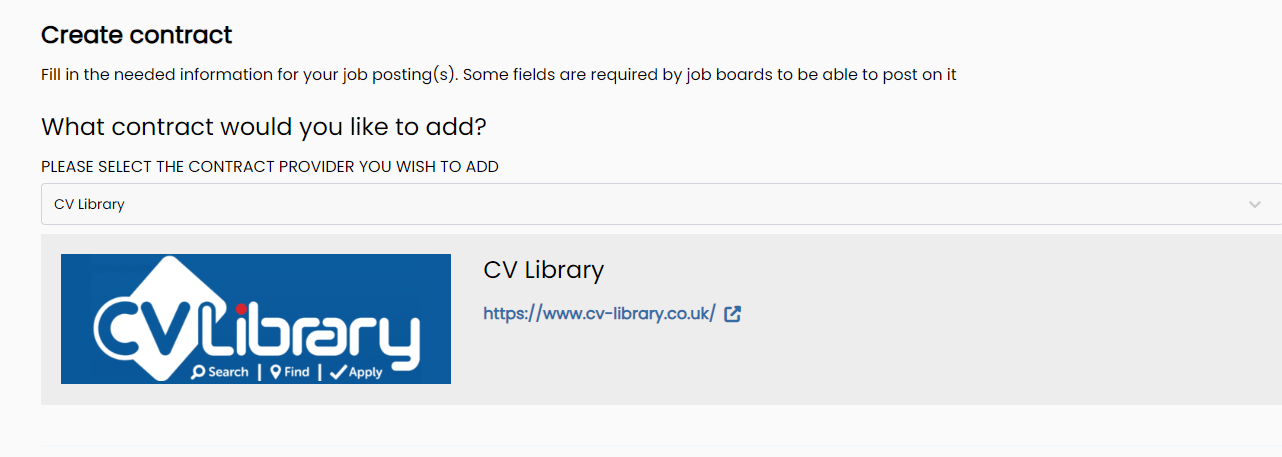Open the cv-library.co.uk website link
This screenshot has height=457, width=1282.
(x=599, y=313)
